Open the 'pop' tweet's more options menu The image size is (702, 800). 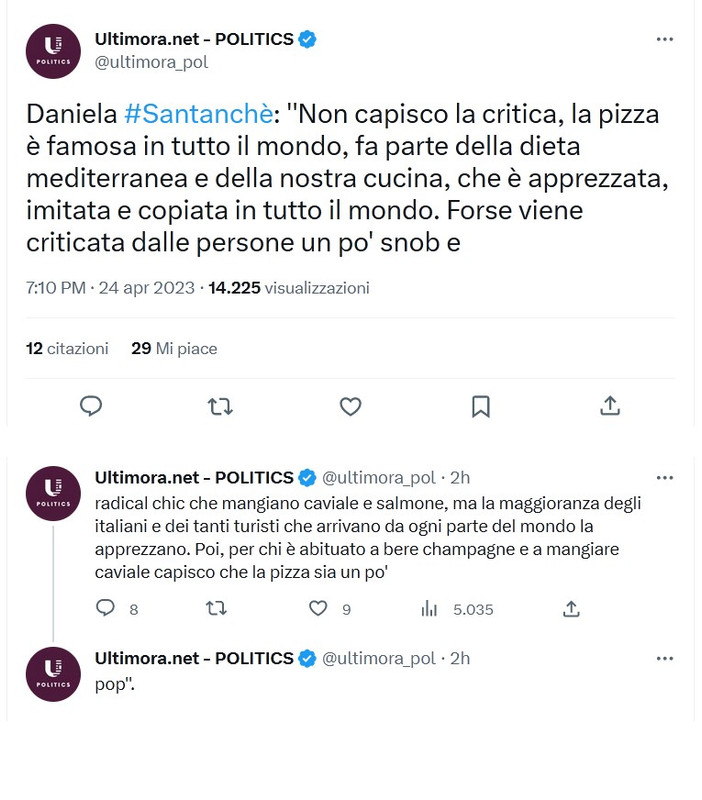[665, 658]
